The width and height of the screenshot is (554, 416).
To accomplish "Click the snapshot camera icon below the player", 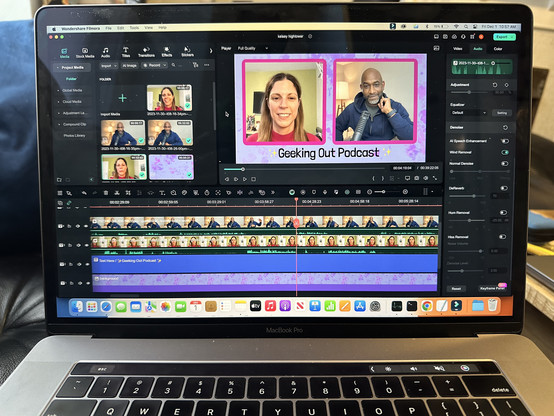I will [x=417, y=178].
